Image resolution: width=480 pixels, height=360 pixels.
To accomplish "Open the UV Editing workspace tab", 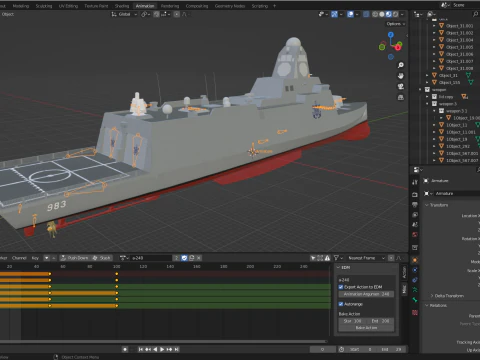I will pyautogui.click(x=68, y=6).
